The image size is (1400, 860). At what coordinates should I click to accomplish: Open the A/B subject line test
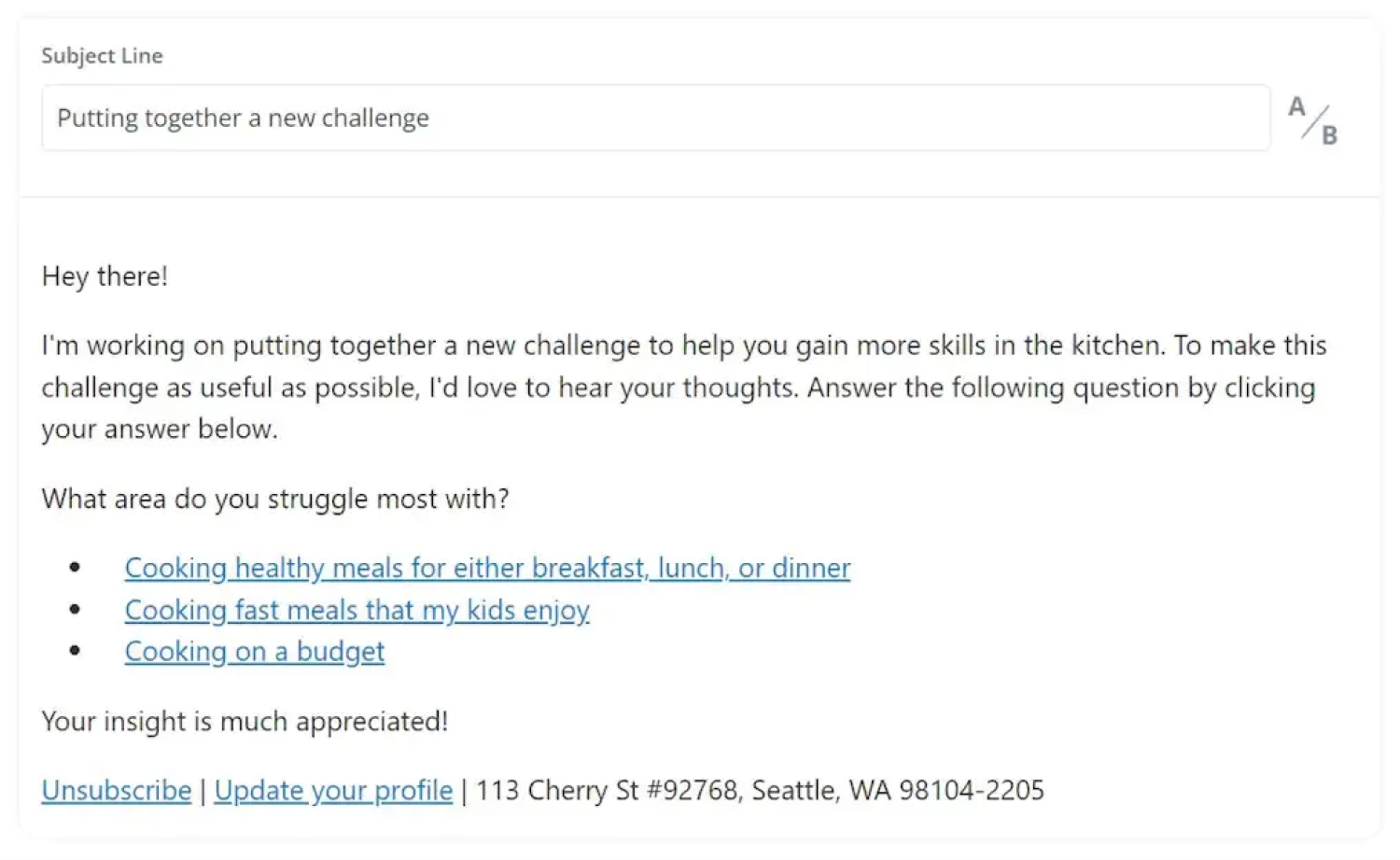coord(1313,120)
